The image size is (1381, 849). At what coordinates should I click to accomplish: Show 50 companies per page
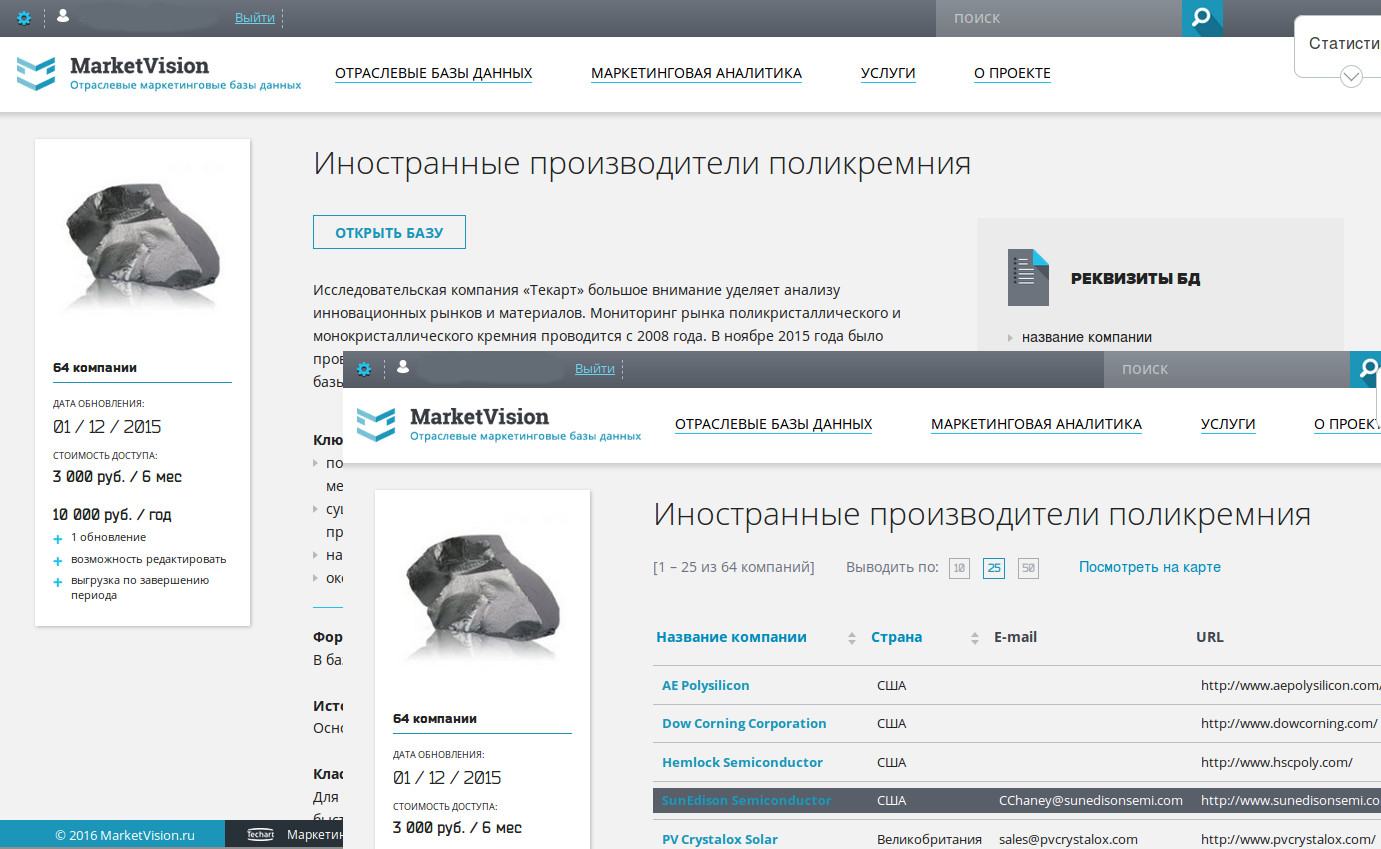1028,568
